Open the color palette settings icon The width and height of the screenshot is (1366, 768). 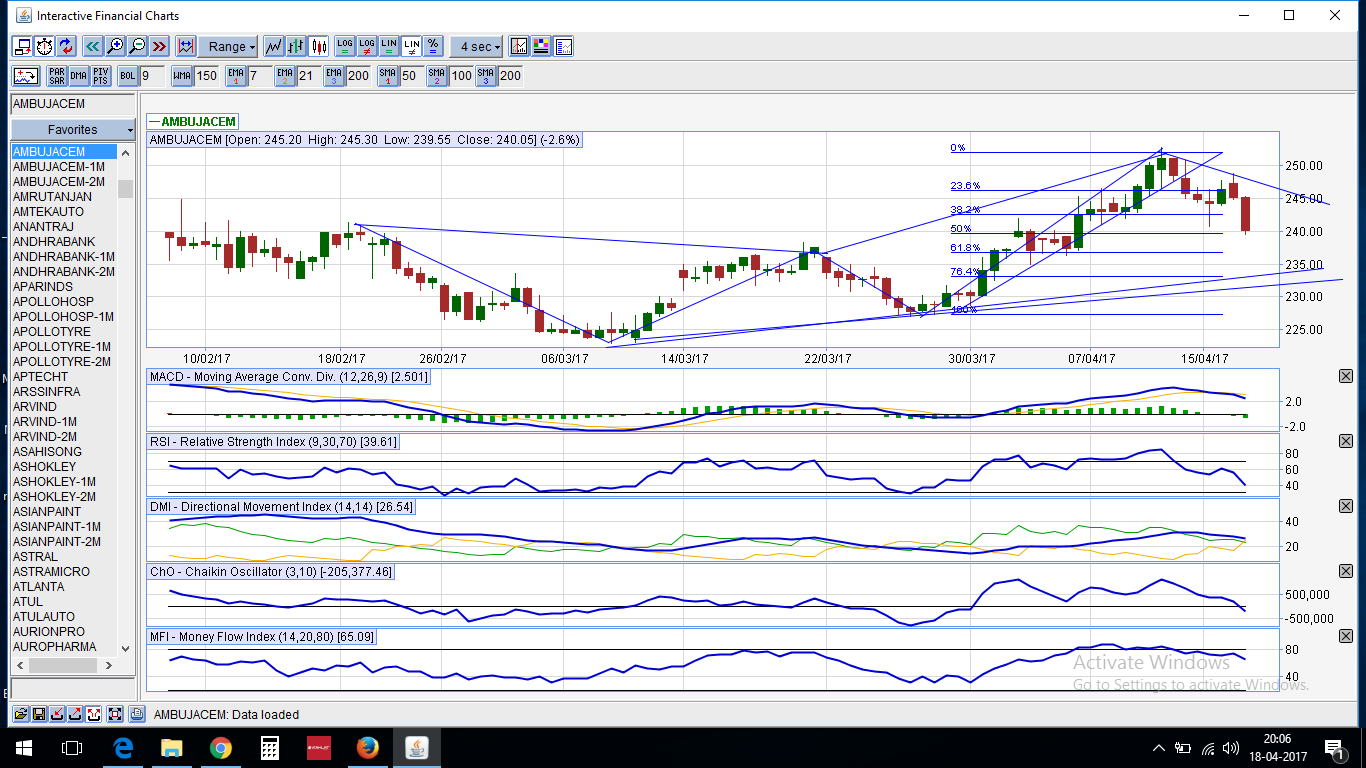tap(541, 46)
